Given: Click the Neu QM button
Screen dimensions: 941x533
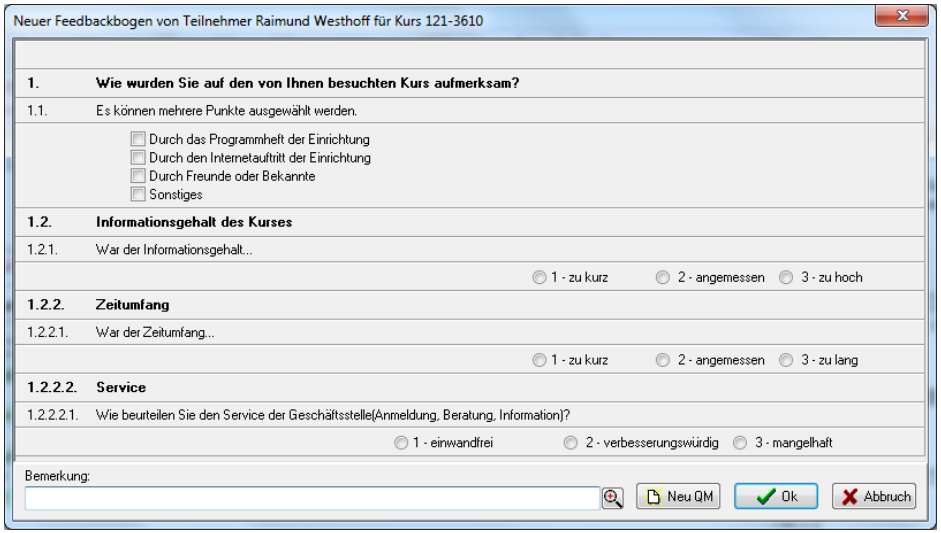Looking at the screenshot, I should 678,496.
